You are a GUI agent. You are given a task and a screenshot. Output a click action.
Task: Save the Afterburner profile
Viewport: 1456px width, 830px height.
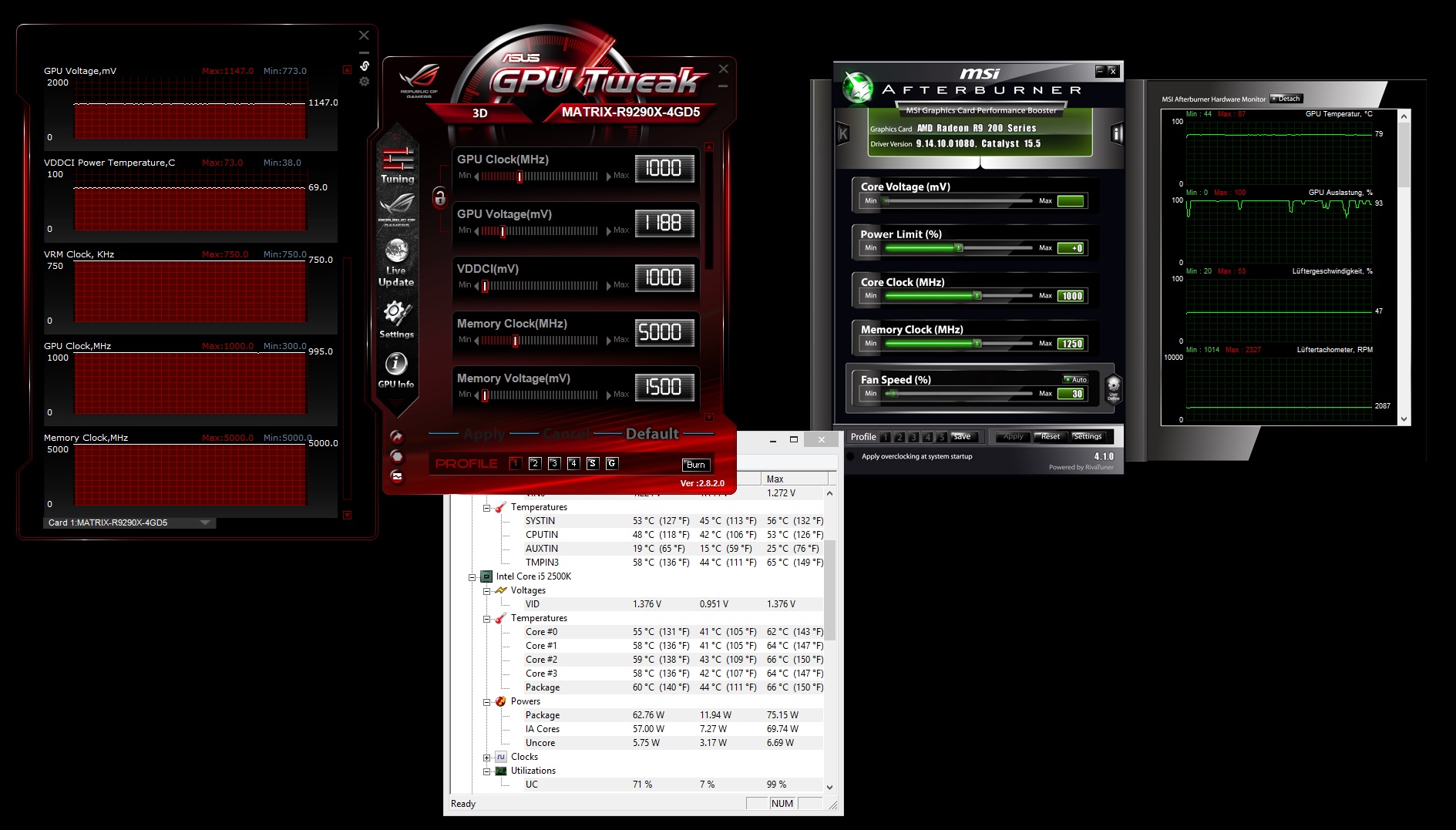(x=963, y=437)
